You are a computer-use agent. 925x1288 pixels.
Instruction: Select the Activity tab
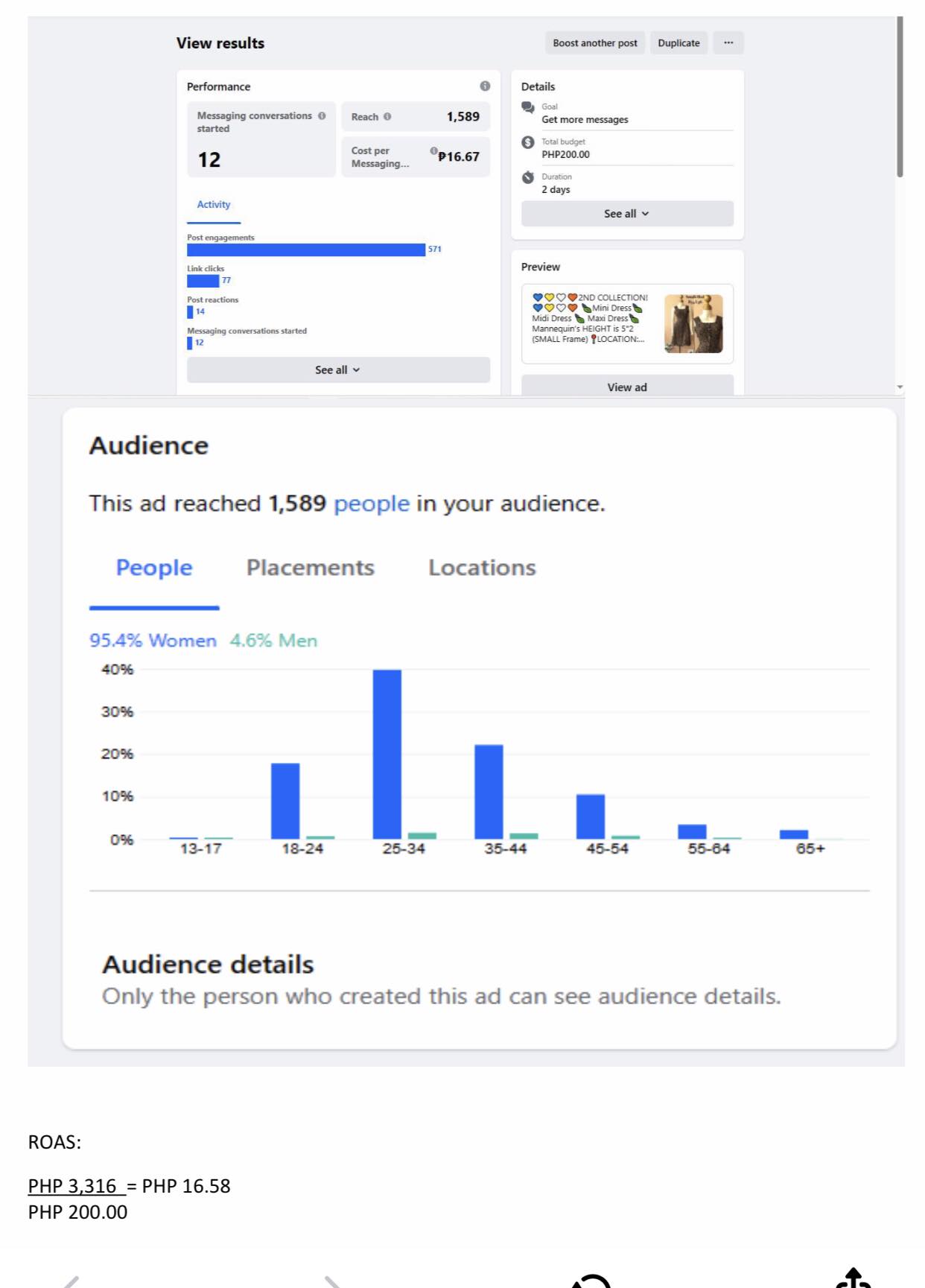pyautogui.click(x=214, y=205)
